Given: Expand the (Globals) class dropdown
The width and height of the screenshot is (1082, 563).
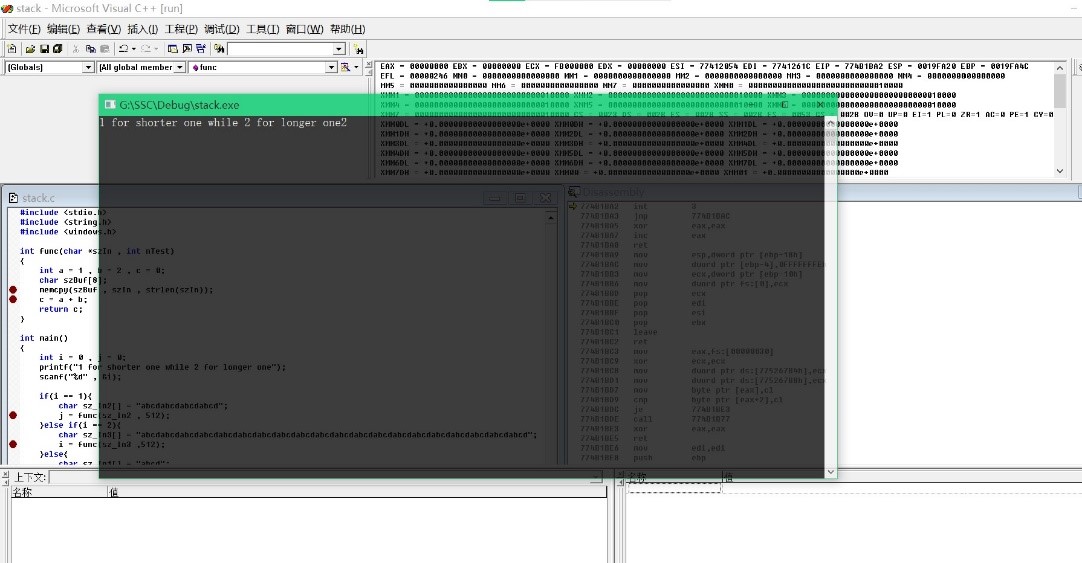Looking at the screenshot, I should pos(88,67).
